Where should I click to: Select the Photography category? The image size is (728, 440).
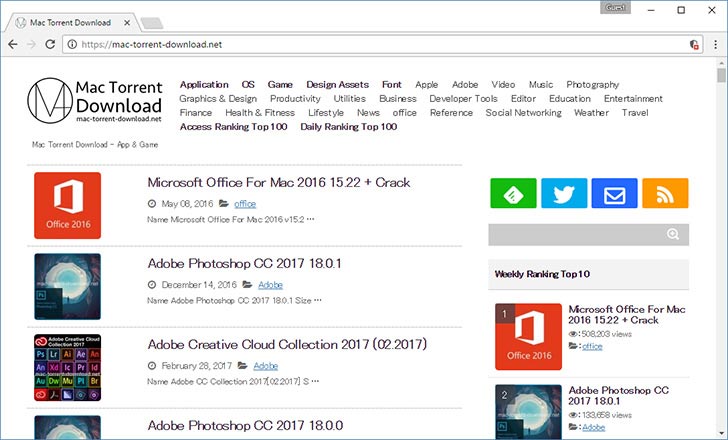[x=593, y=85]
